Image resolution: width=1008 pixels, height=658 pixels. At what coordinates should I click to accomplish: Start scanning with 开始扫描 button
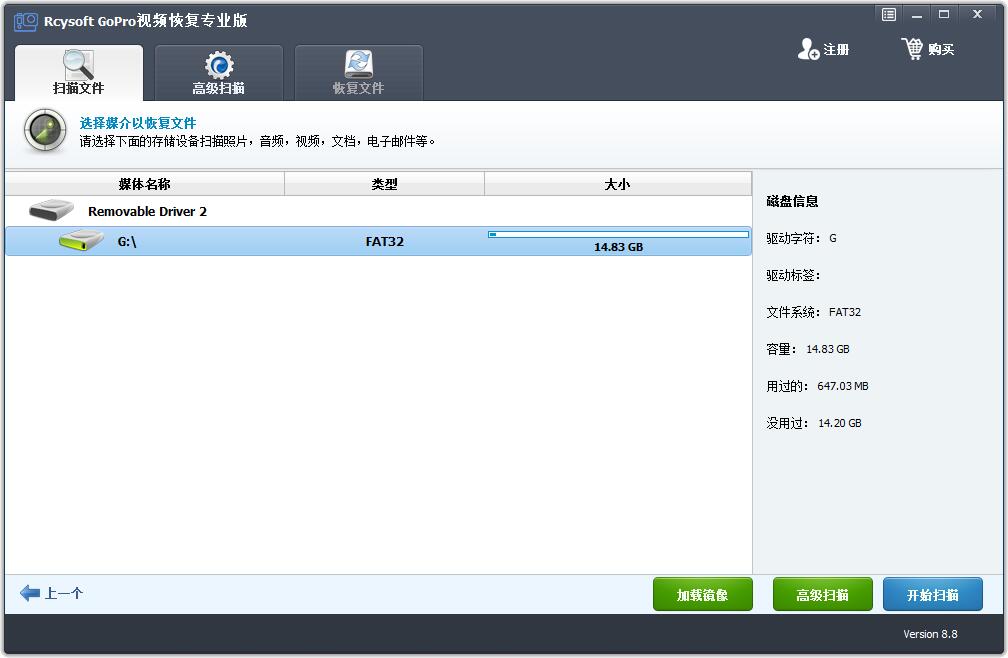tap(932, 595)
